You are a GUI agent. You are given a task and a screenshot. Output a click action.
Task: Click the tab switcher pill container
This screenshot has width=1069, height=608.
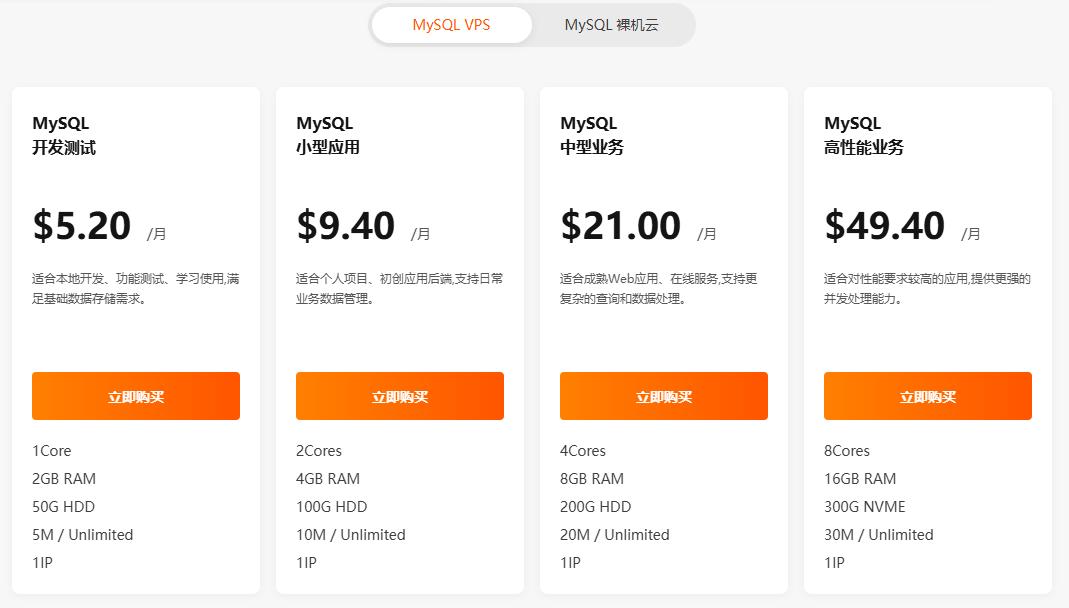coord(532,24)
